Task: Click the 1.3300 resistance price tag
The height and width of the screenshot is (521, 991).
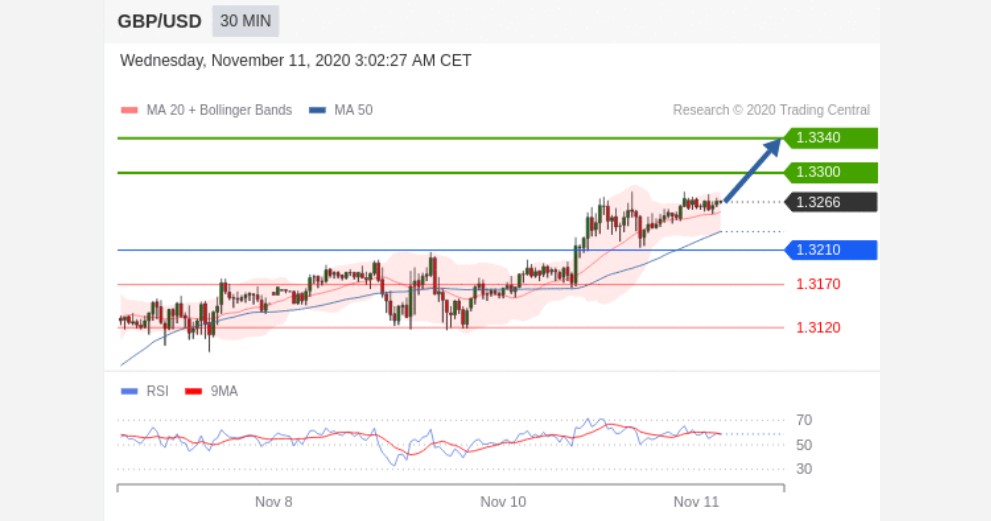Action: pos(830,172)
